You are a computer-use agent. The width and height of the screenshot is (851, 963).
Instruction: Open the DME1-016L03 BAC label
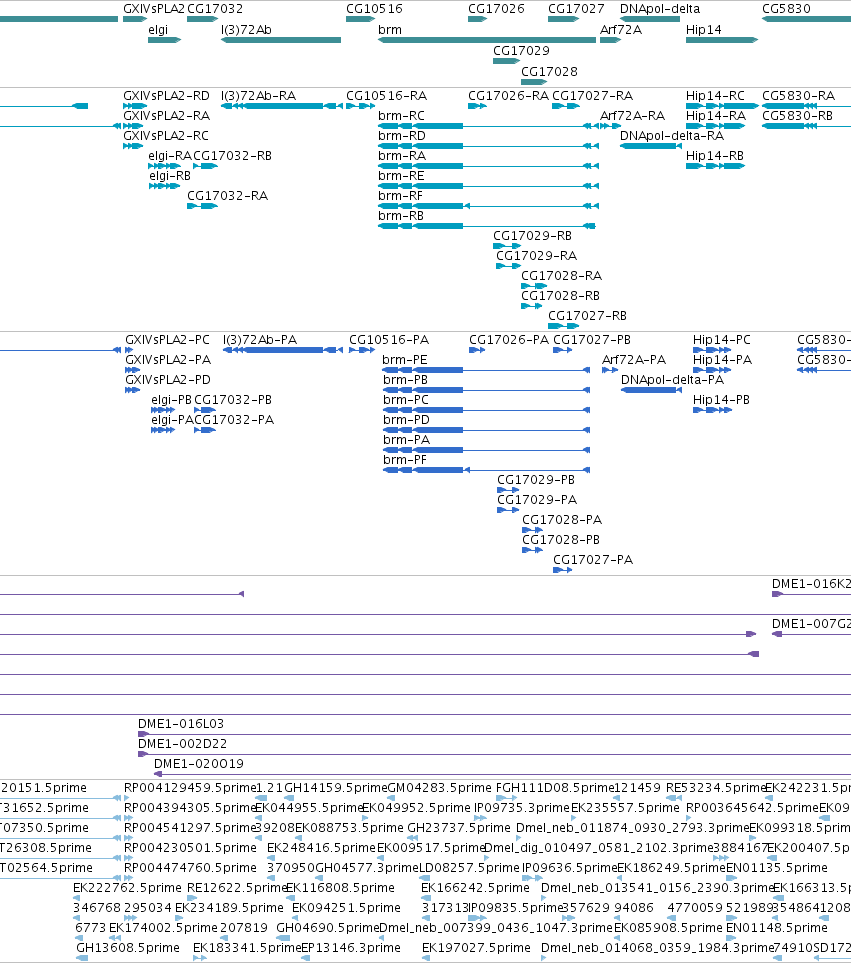pyautogui.click(x=181, y=723)
